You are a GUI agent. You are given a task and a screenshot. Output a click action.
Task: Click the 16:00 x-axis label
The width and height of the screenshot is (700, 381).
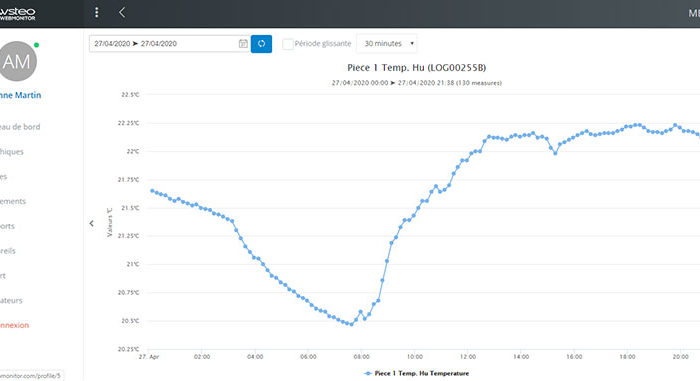574,357
